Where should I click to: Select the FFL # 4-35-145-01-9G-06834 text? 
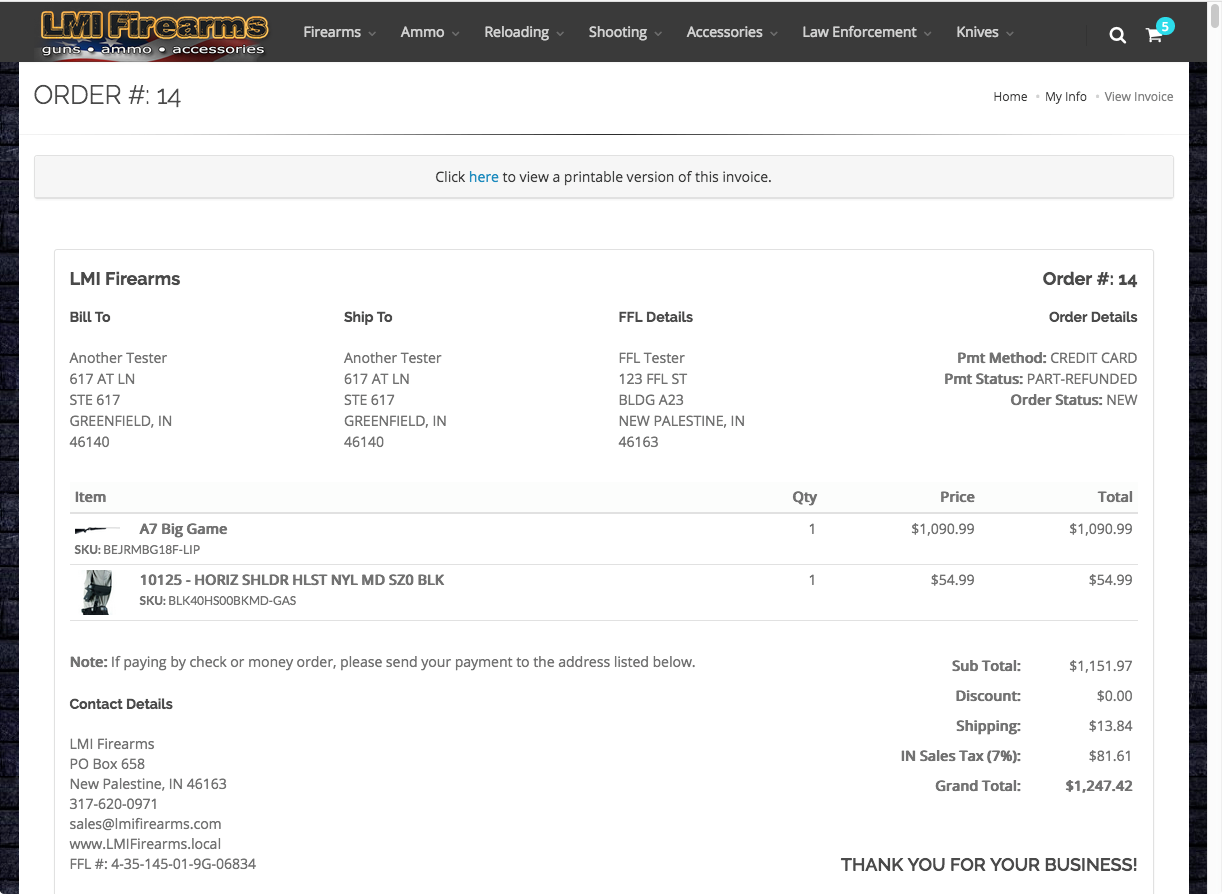click(163, 864)
